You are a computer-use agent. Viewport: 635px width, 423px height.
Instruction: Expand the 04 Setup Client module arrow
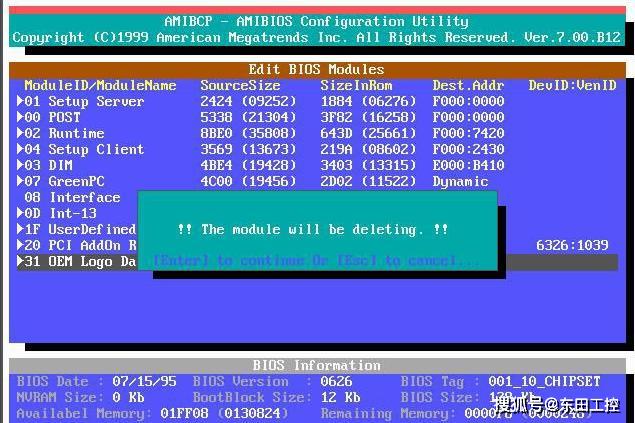[20, 149]
